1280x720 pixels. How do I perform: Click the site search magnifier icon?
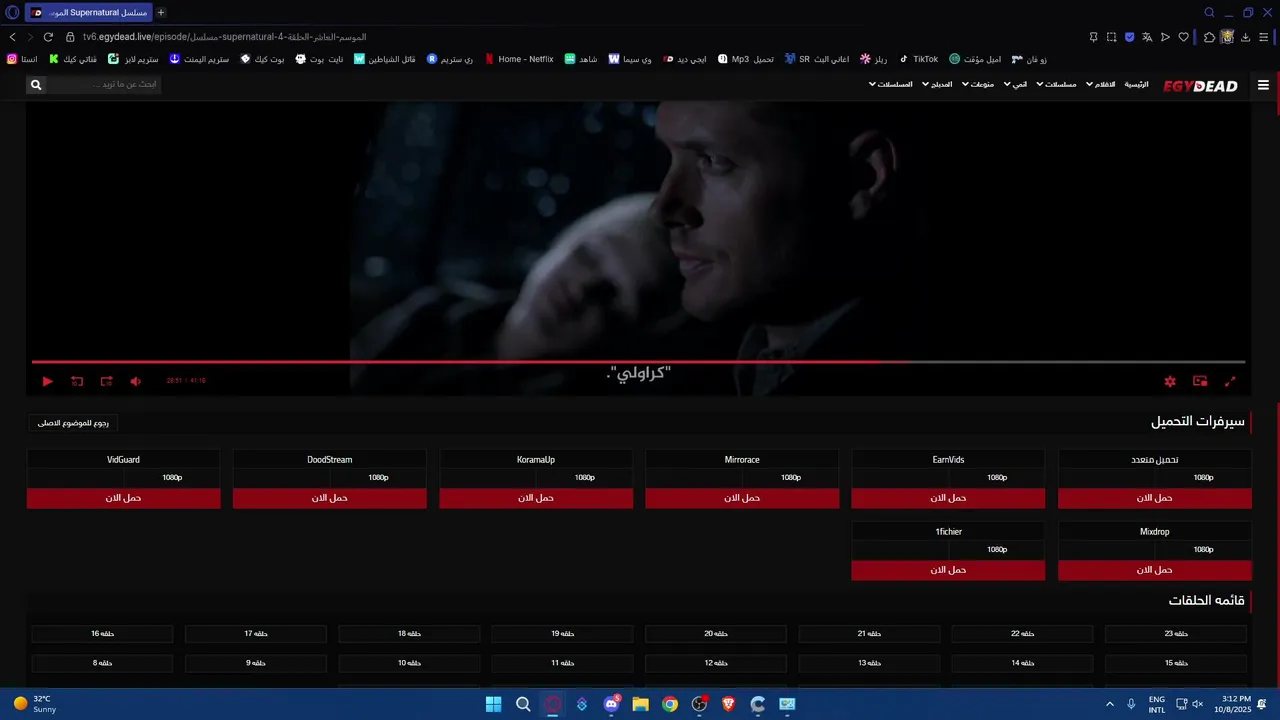pyautogui.click(x=36, y=85)
